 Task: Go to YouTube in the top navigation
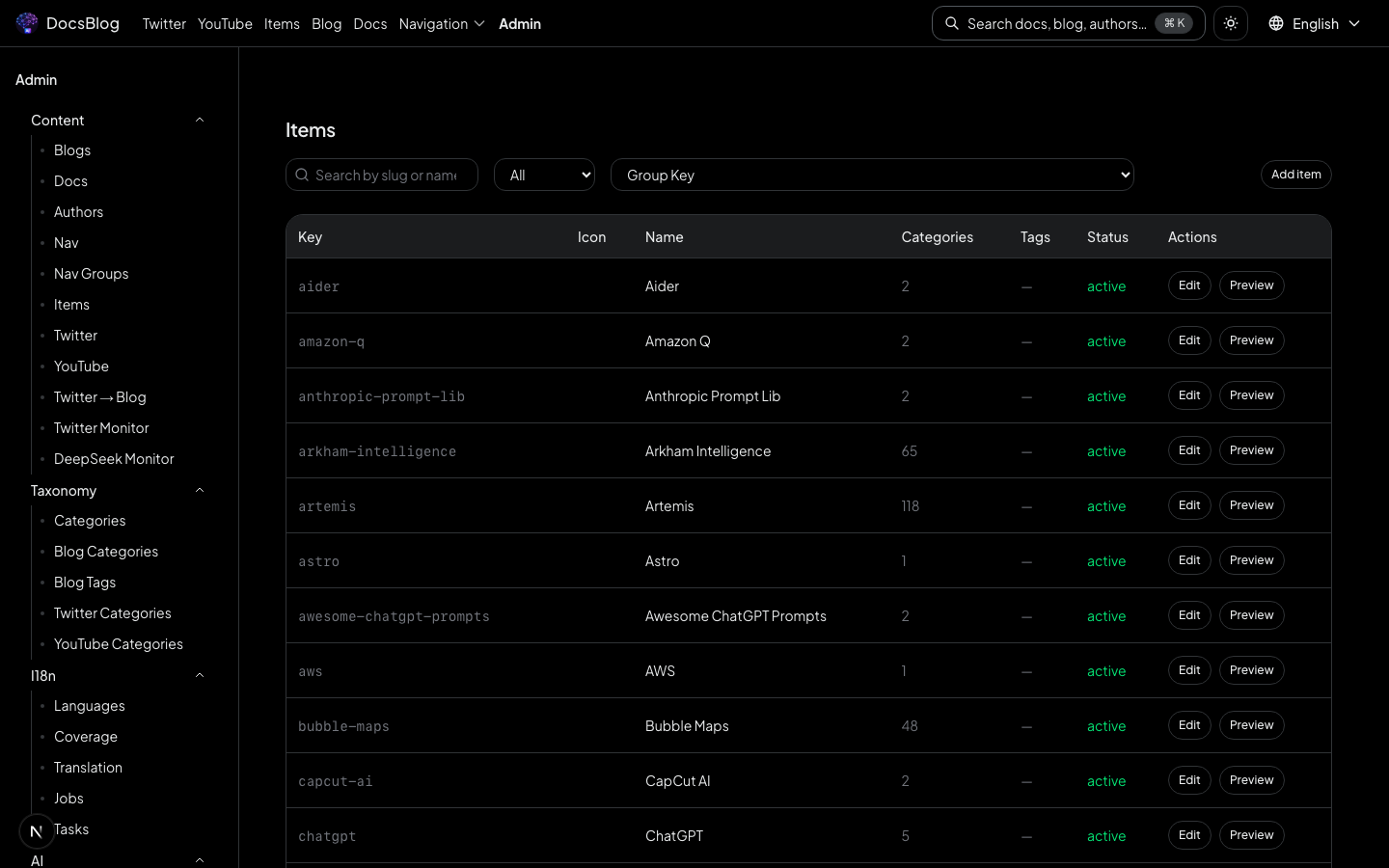[x=225, y=23]
